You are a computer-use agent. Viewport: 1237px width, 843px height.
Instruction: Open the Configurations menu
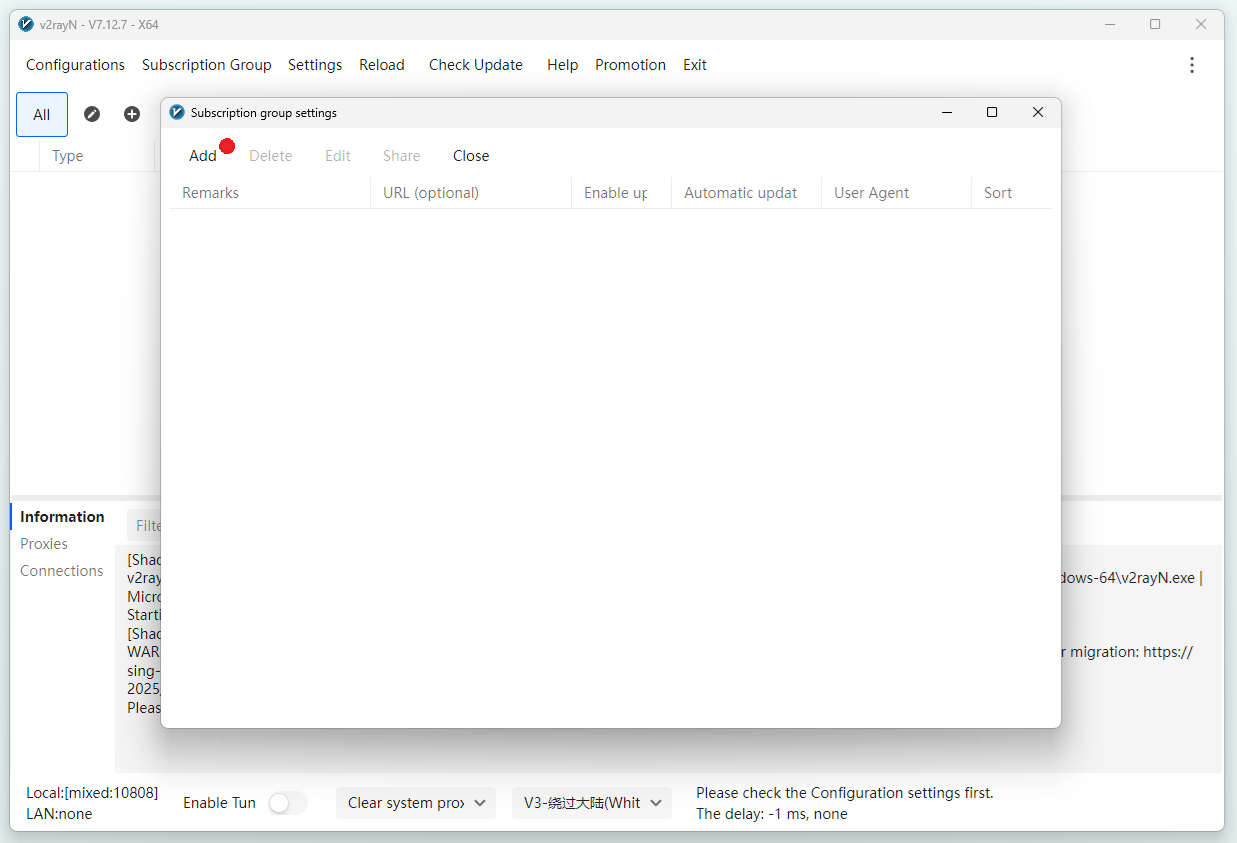pos(75,65)
